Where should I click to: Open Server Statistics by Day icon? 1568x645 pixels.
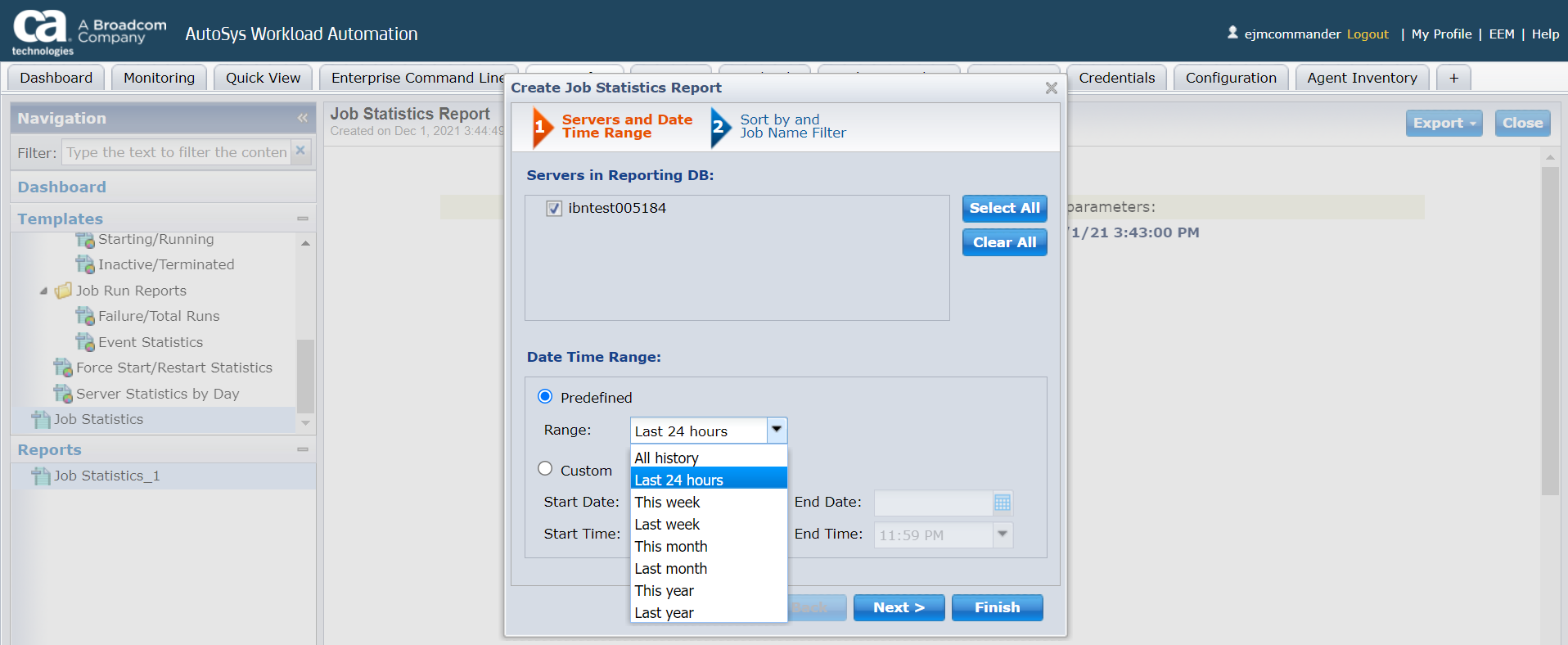(x=63, y=394)
